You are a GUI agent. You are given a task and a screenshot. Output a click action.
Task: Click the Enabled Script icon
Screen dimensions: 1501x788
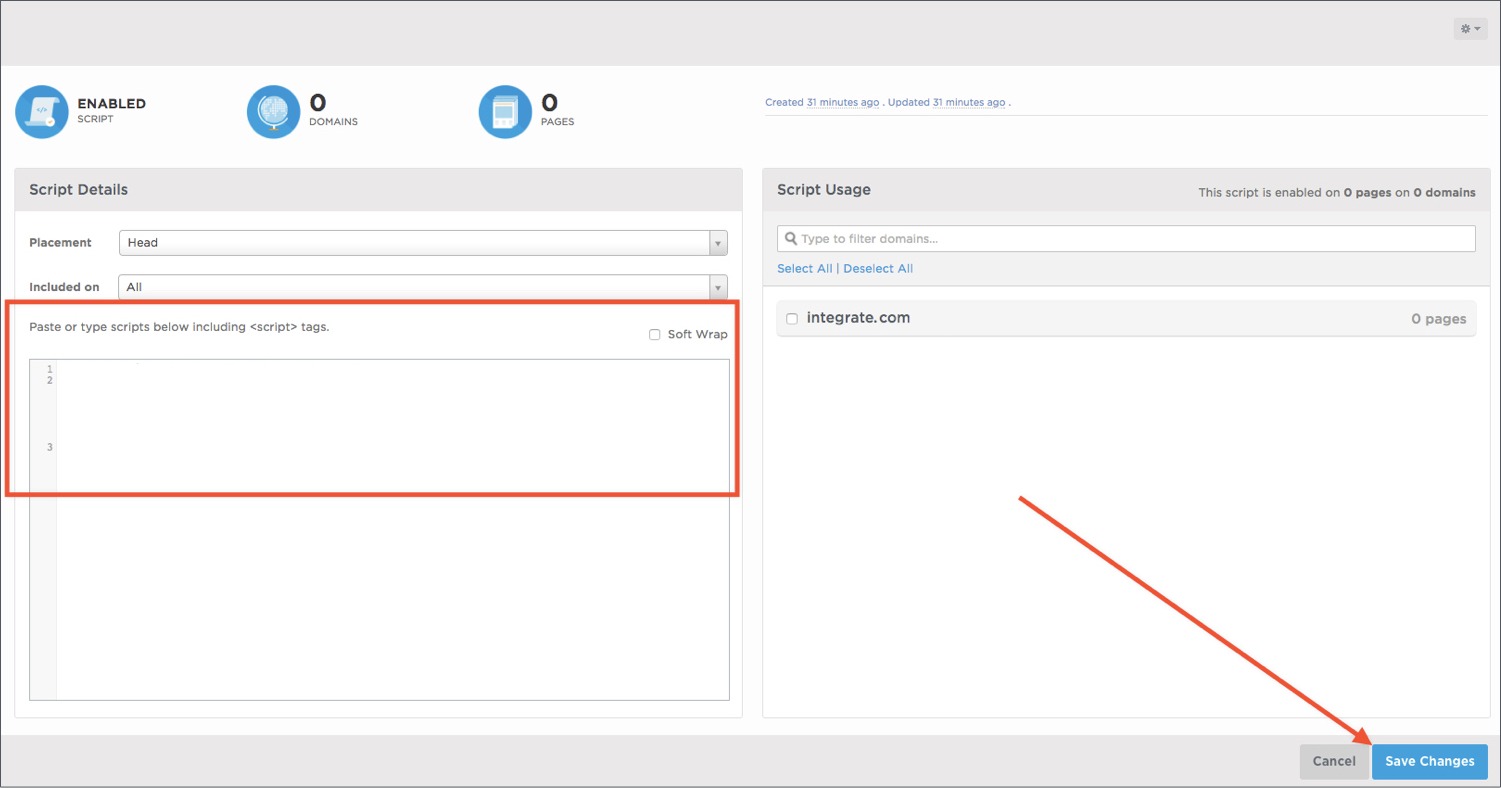[42, 112]
